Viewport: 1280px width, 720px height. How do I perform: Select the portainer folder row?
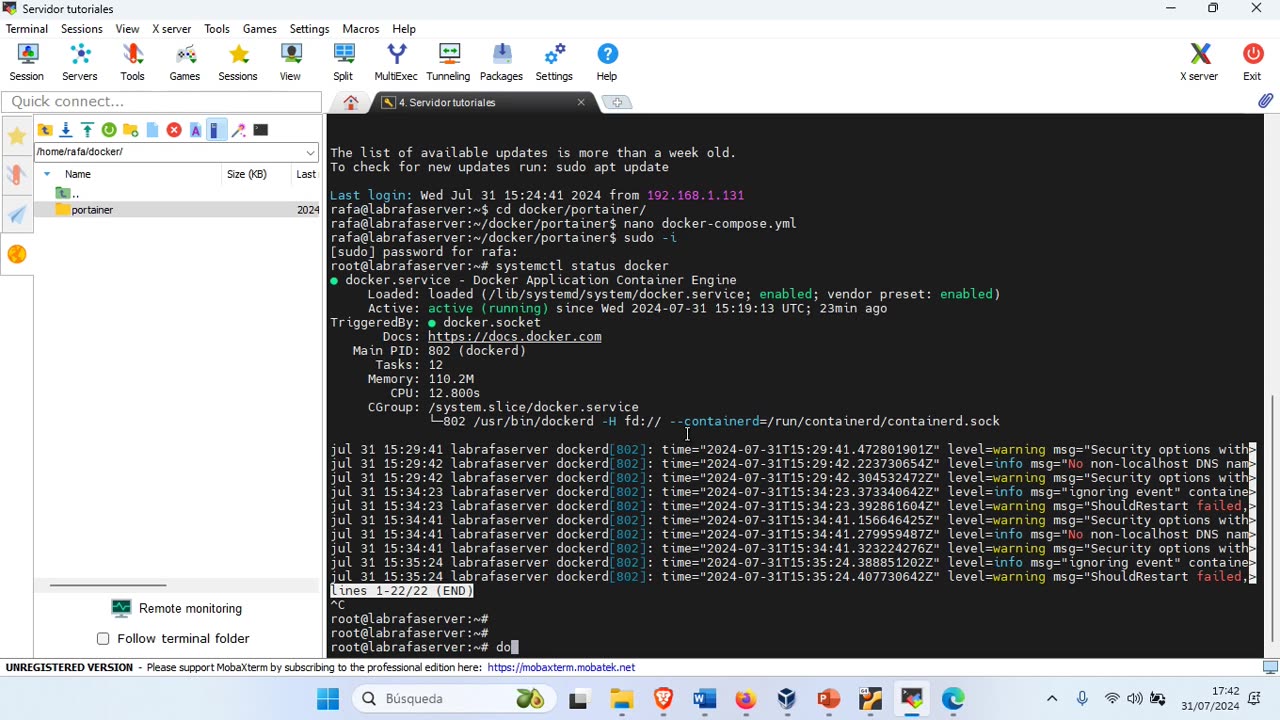pyautogui.click(x=177, y=210)
